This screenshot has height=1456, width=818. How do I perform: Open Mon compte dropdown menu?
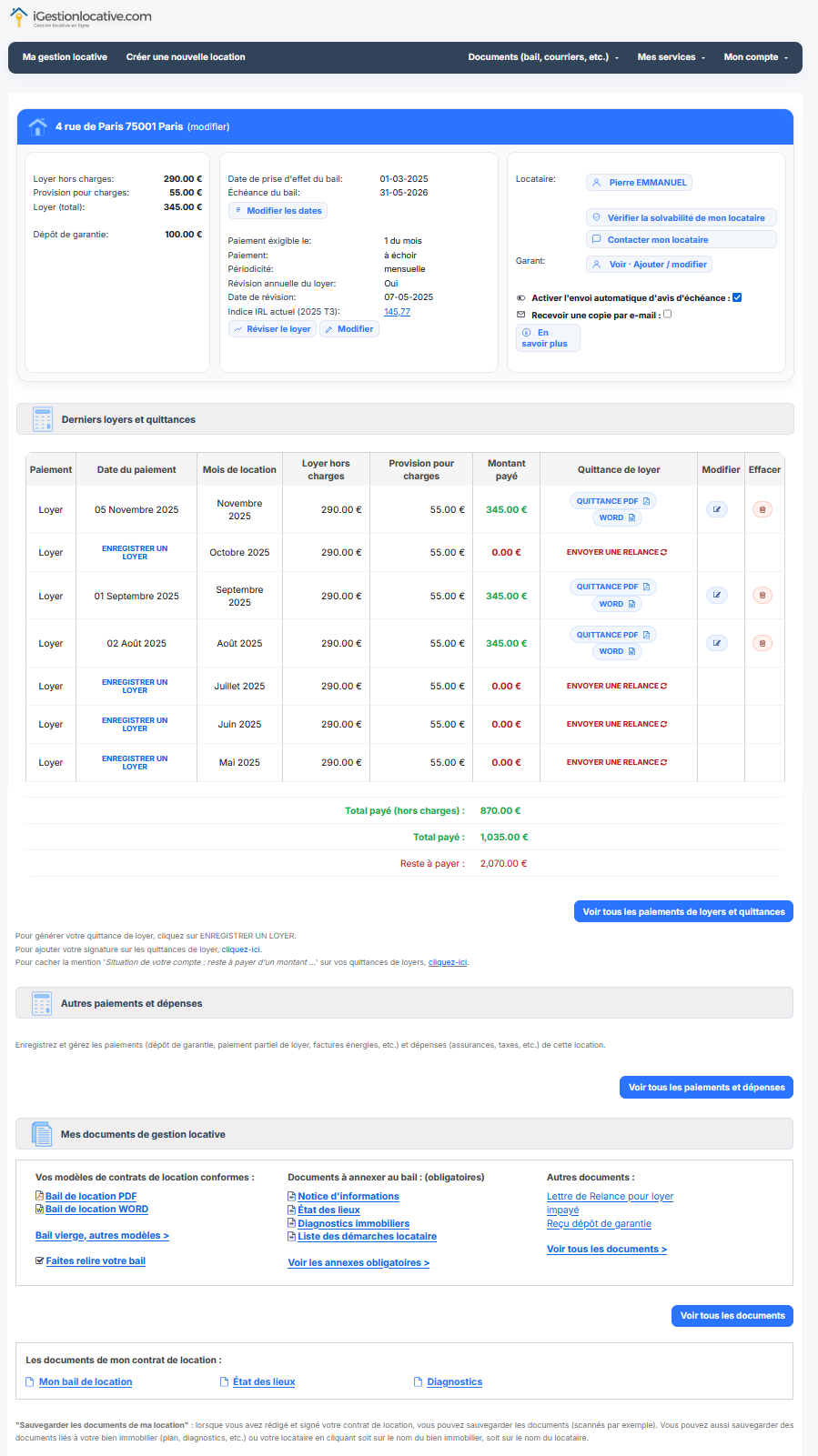coord(755,57)
